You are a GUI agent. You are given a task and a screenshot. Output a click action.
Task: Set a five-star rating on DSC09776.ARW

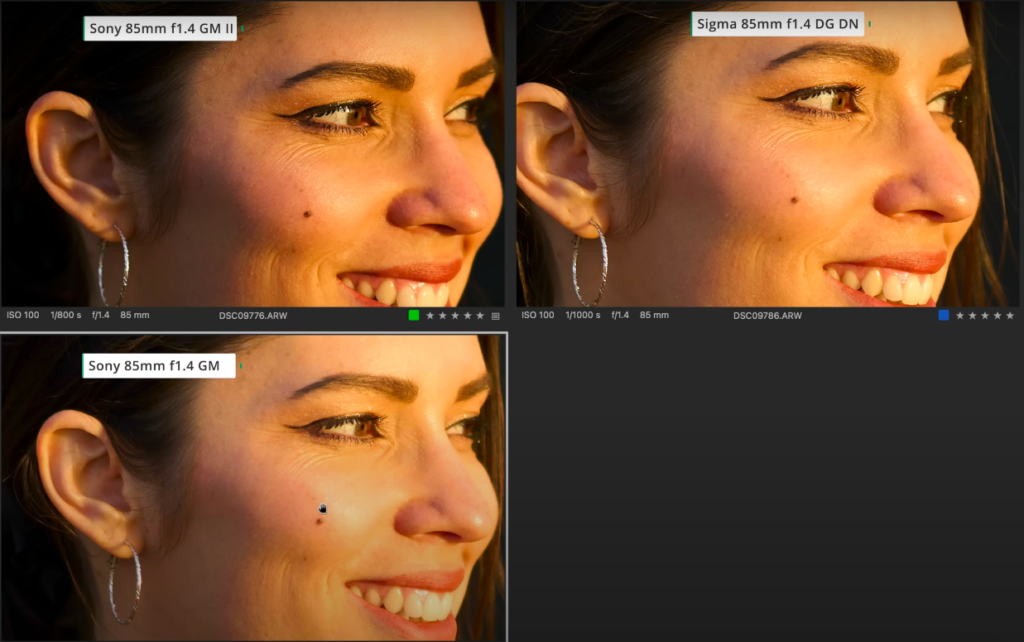(x=480, y=315)
